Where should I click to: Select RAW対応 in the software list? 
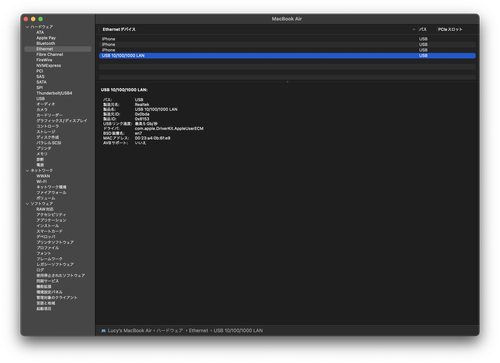click(x=45, y=209)
